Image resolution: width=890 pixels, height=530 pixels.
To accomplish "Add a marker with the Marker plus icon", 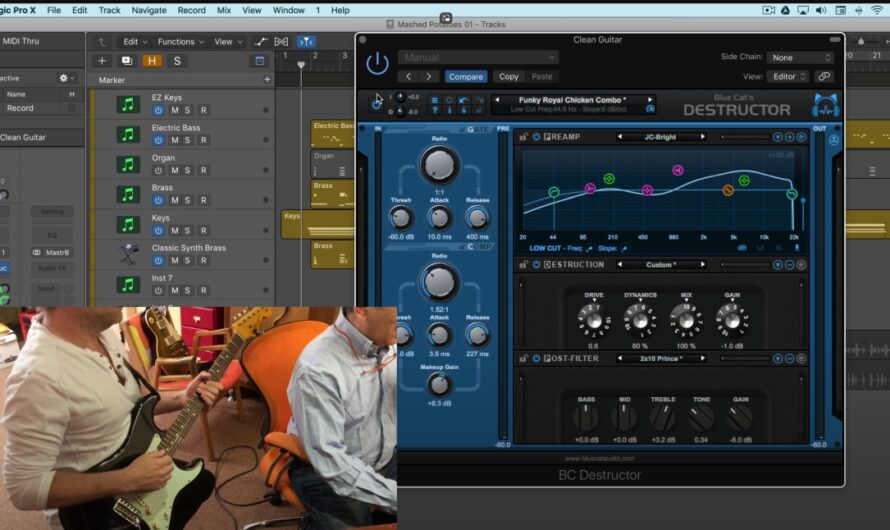I will click(267, 79).
